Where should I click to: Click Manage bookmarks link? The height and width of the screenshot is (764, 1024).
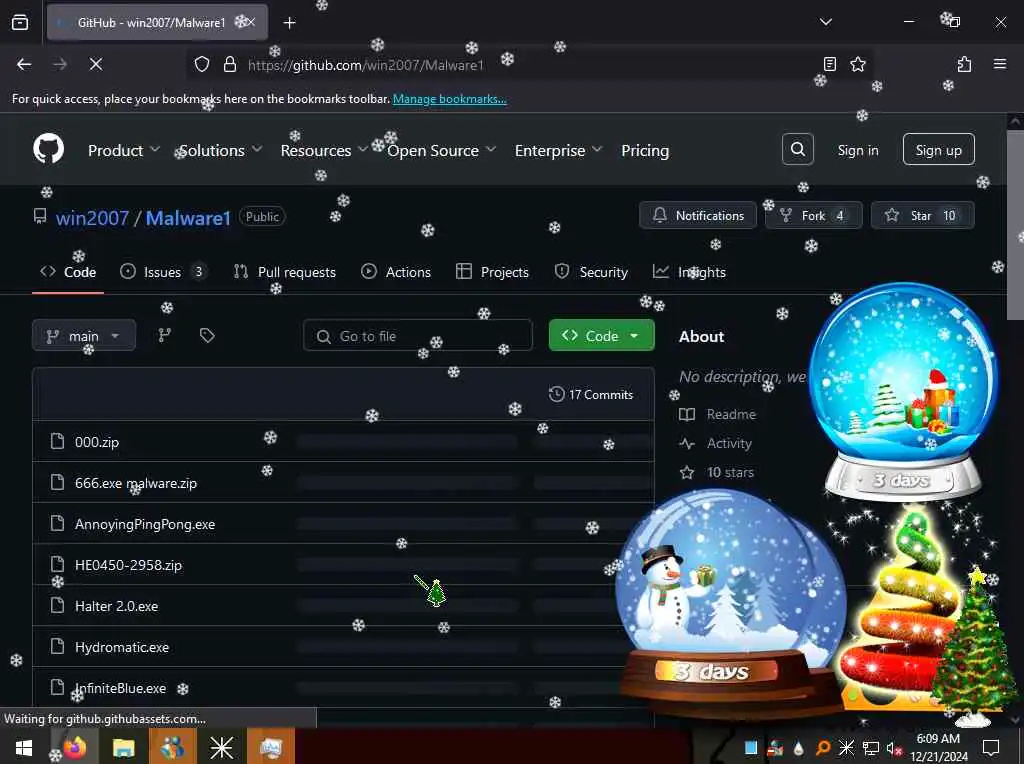click(449, 99)
